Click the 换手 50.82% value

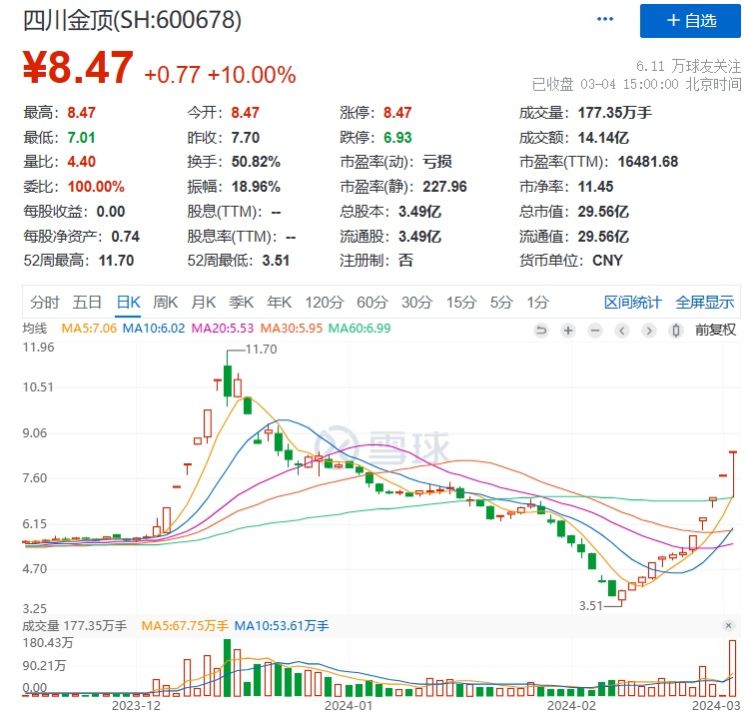pyautogui.click(x=255, y=162)
